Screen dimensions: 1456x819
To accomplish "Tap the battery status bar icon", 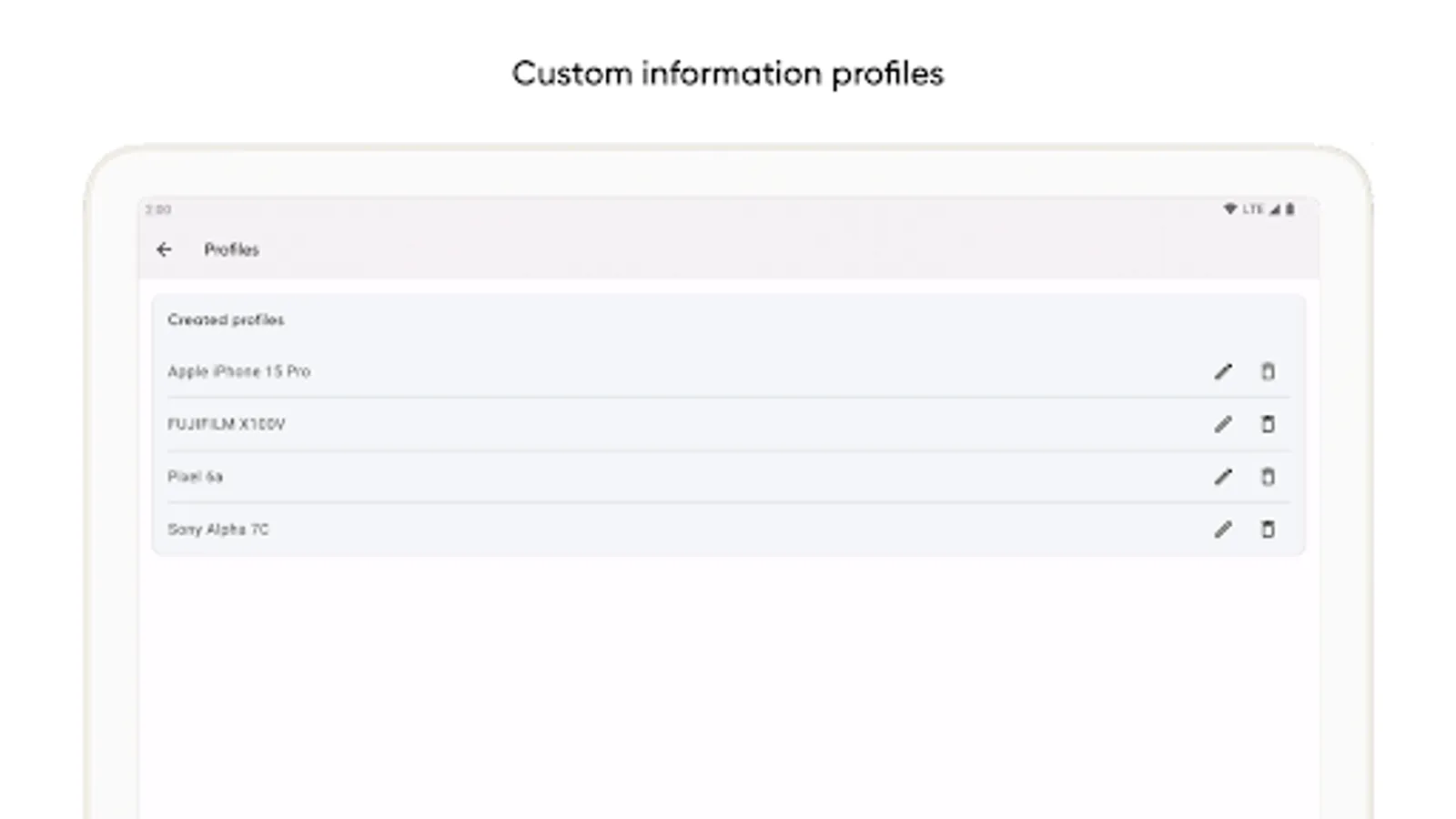I will [x=1289, y=209].
